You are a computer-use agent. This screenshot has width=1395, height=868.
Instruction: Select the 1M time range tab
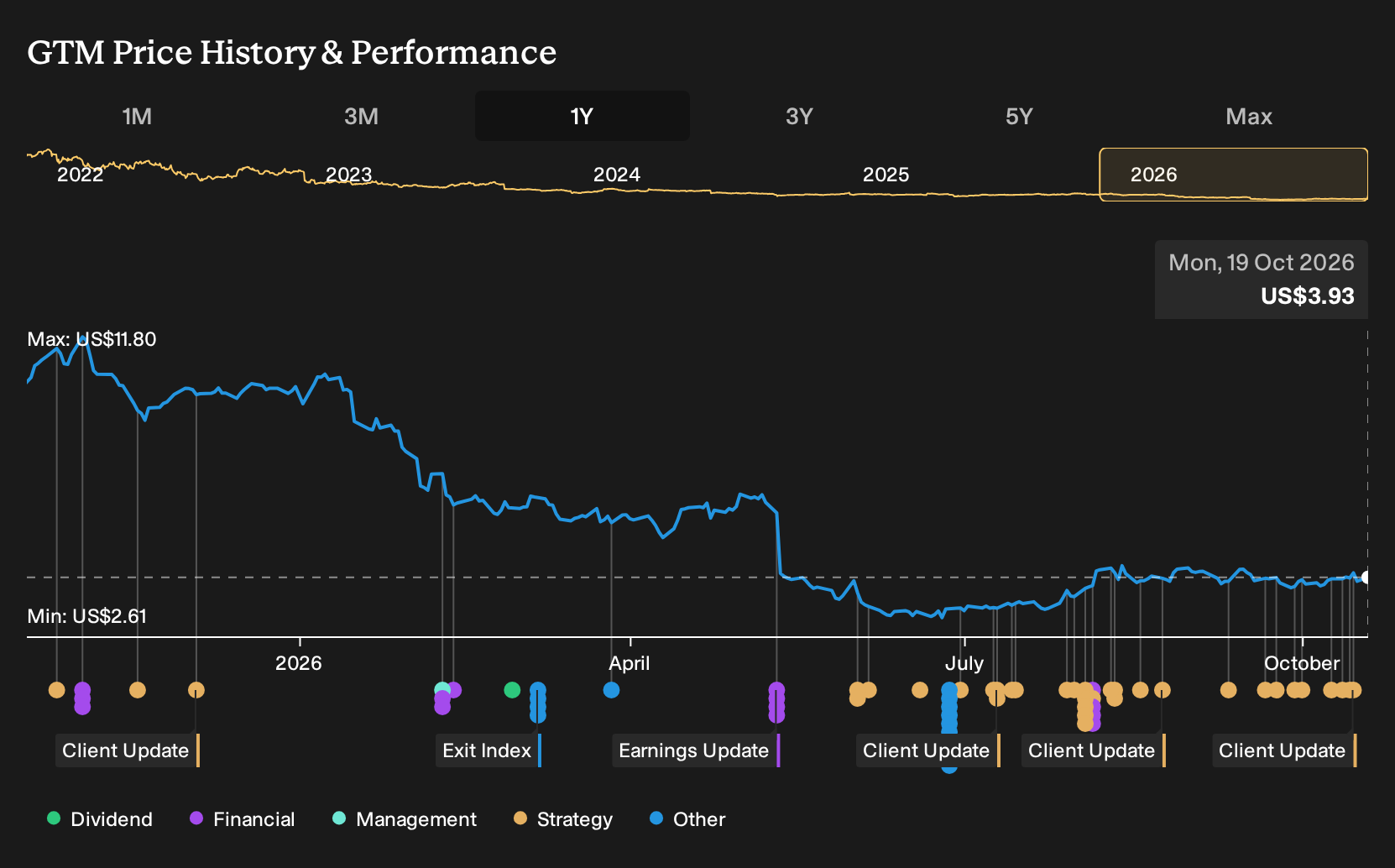click(137, 116)
